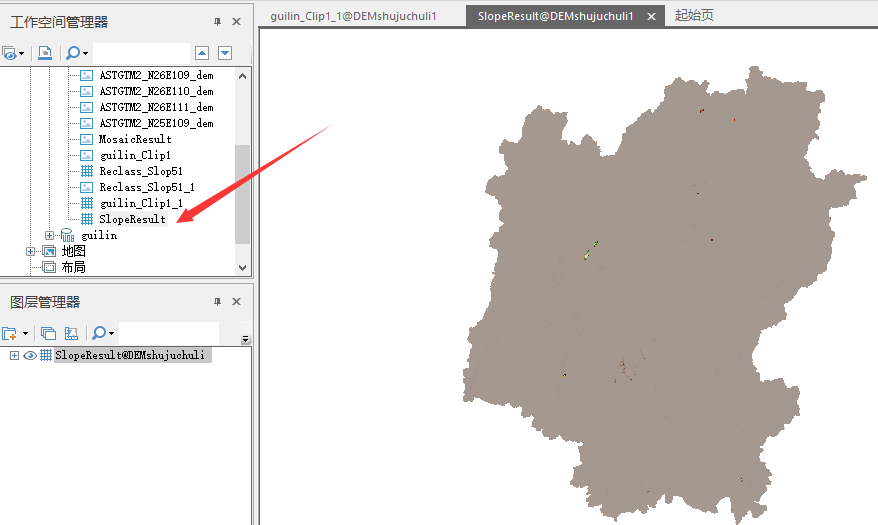Click workspace tree scrollbar down arrow

[242, 268]
